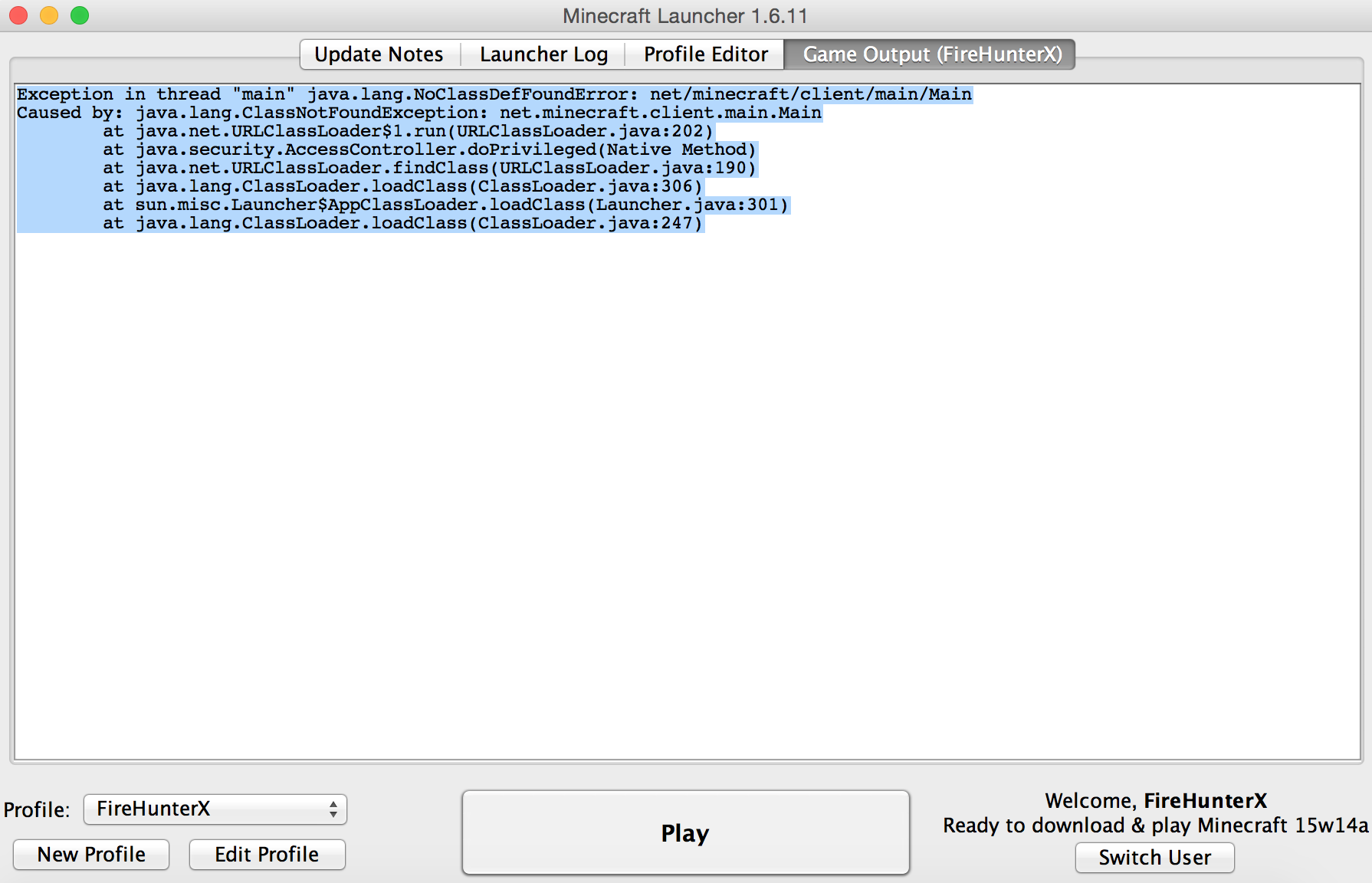This screenshot has height=883, width=1372.
Task: Click the Edit Profile button
Action: 267,855
